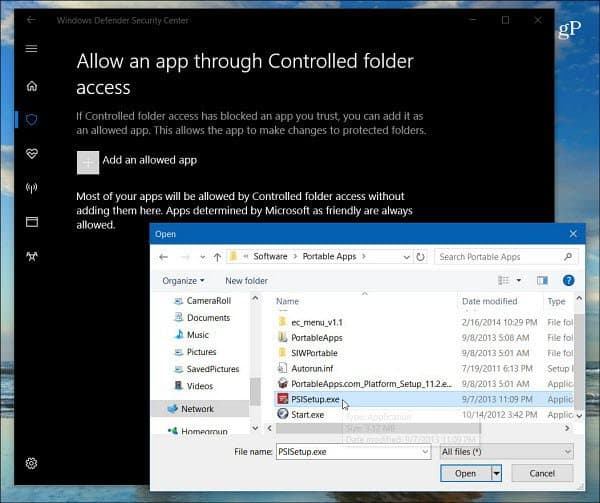Open Firewall & network protection icon
The width and height of the screenshot is (600, 503).
(x=32, y=188)
